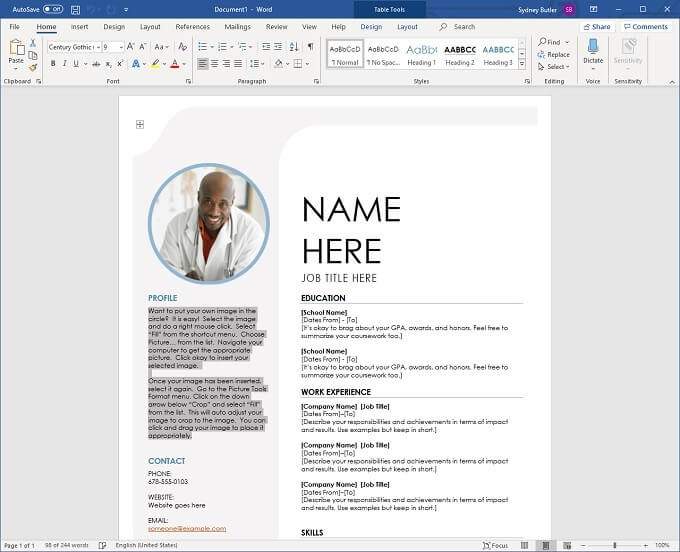Apply strikethrough to the text
680x552 pixels.
pos(94,64)
